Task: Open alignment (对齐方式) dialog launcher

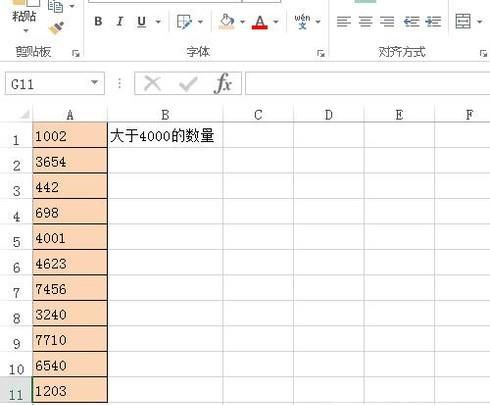Action: (483, 53)
